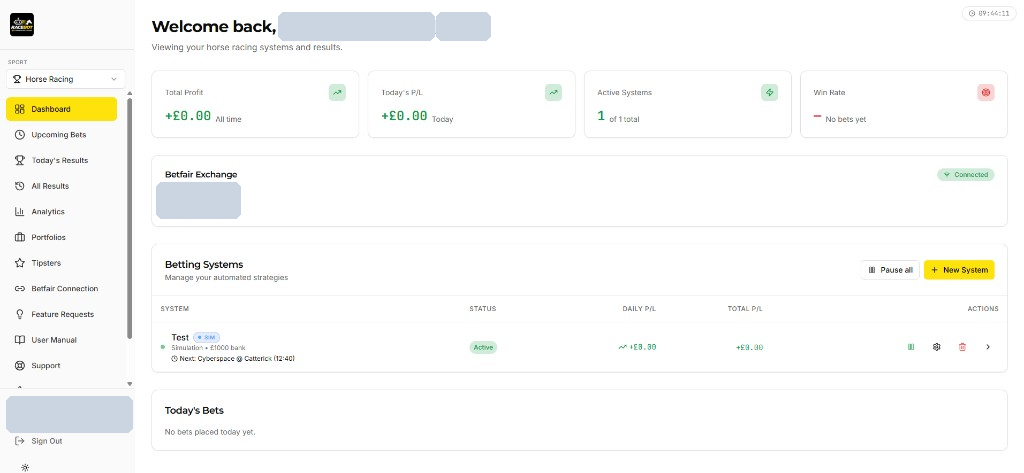Screen dimensions: 1024x473
Task: Click the Total Profit trend icon
Action: coord(337,93)
